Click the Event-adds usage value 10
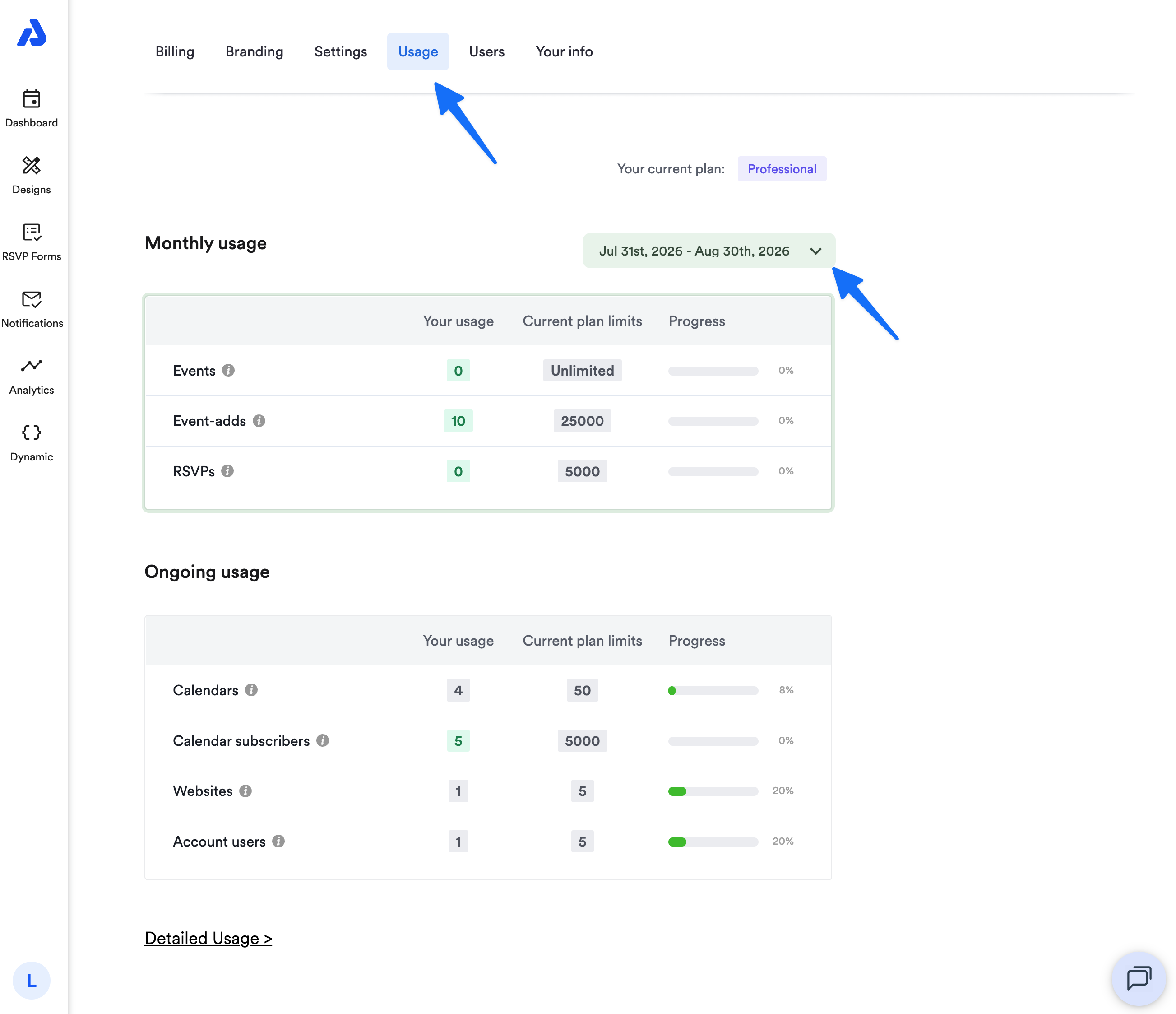The width and height of the screenshot is (1176, 1014). point(458,421)
